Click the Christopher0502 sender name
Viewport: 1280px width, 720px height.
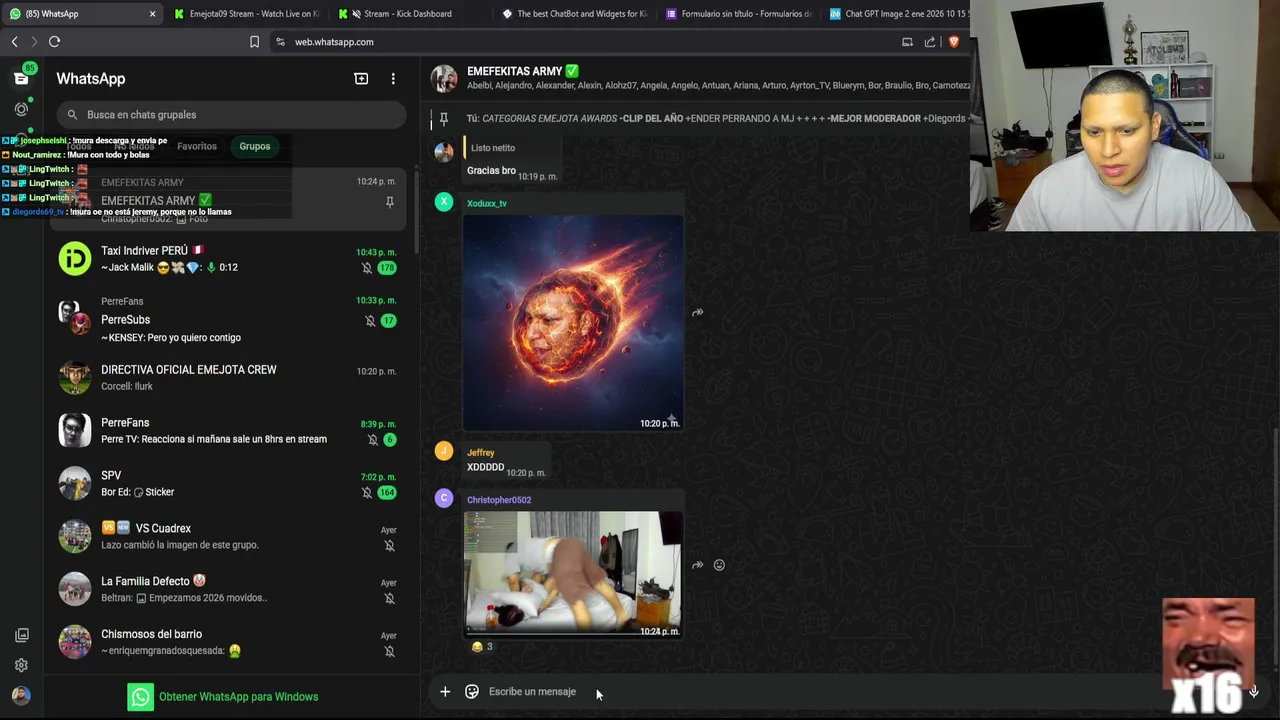tap(499, 500)
